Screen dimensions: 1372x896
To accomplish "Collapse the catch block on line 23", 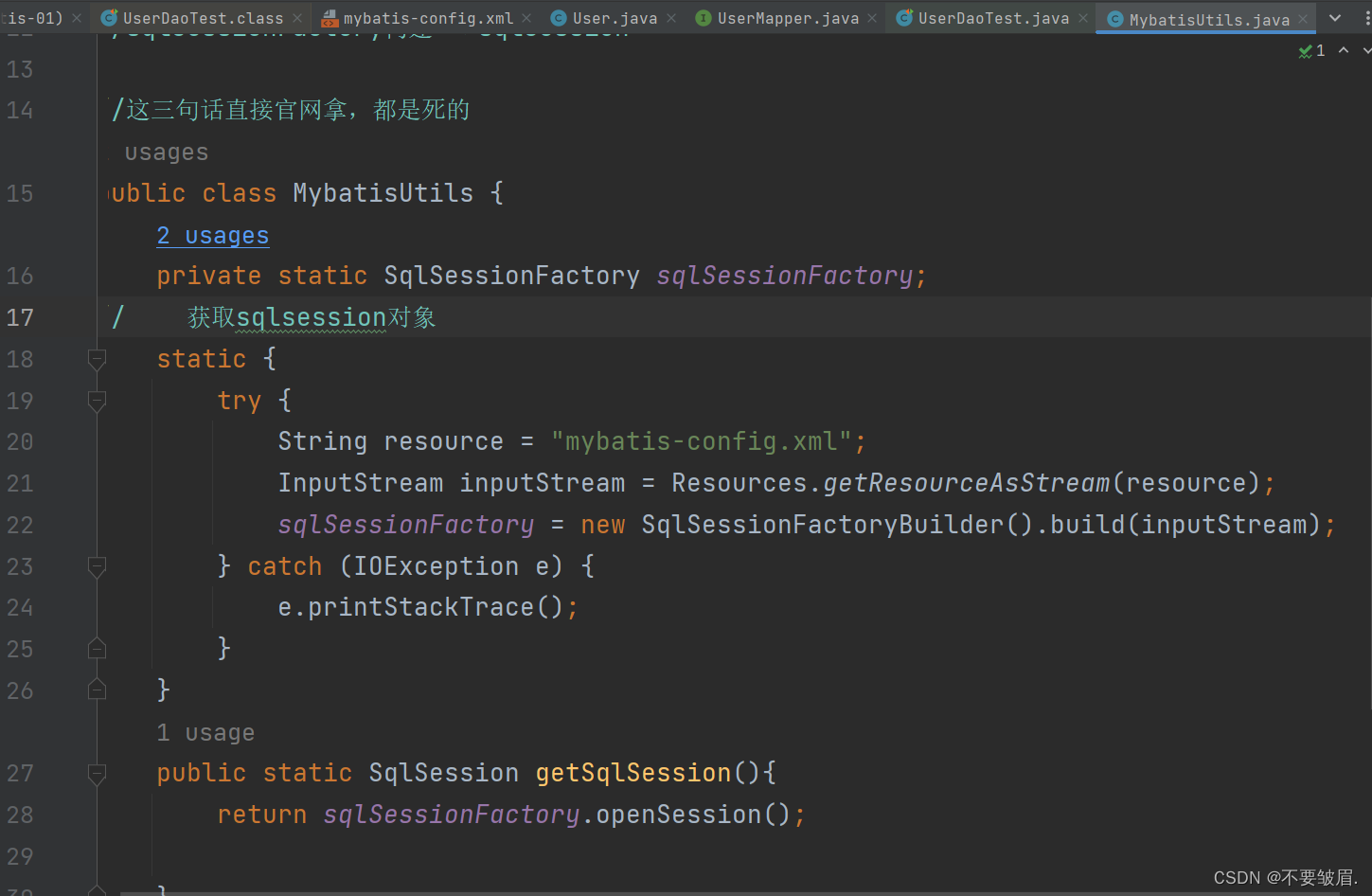I will [97, 566].
